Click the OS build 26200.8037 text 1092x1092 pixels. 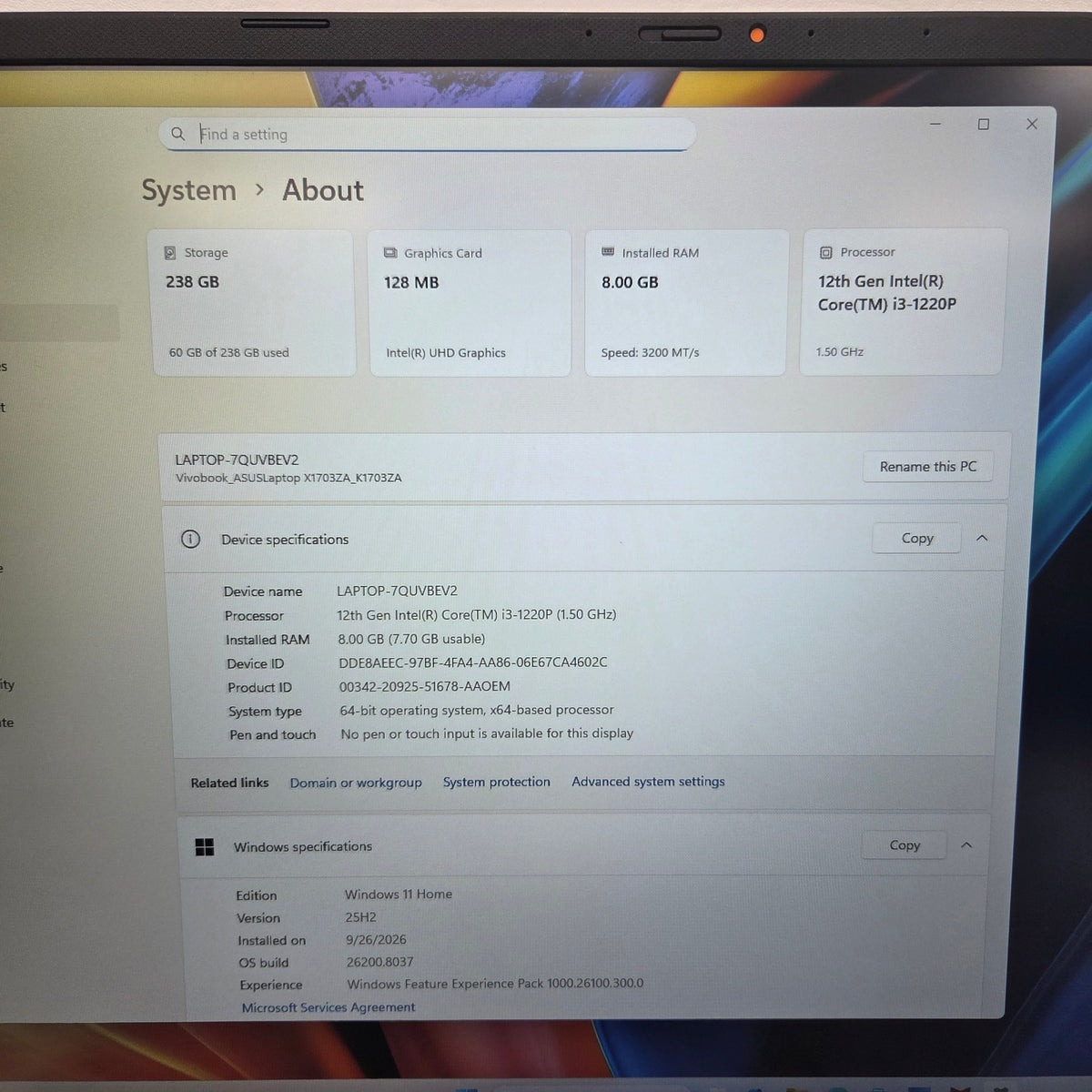379,962
